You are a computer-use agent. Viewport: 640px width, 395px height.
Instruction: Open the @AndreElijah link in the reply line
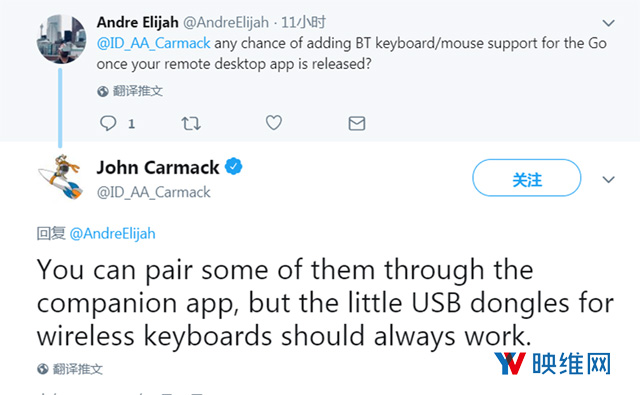113,234
